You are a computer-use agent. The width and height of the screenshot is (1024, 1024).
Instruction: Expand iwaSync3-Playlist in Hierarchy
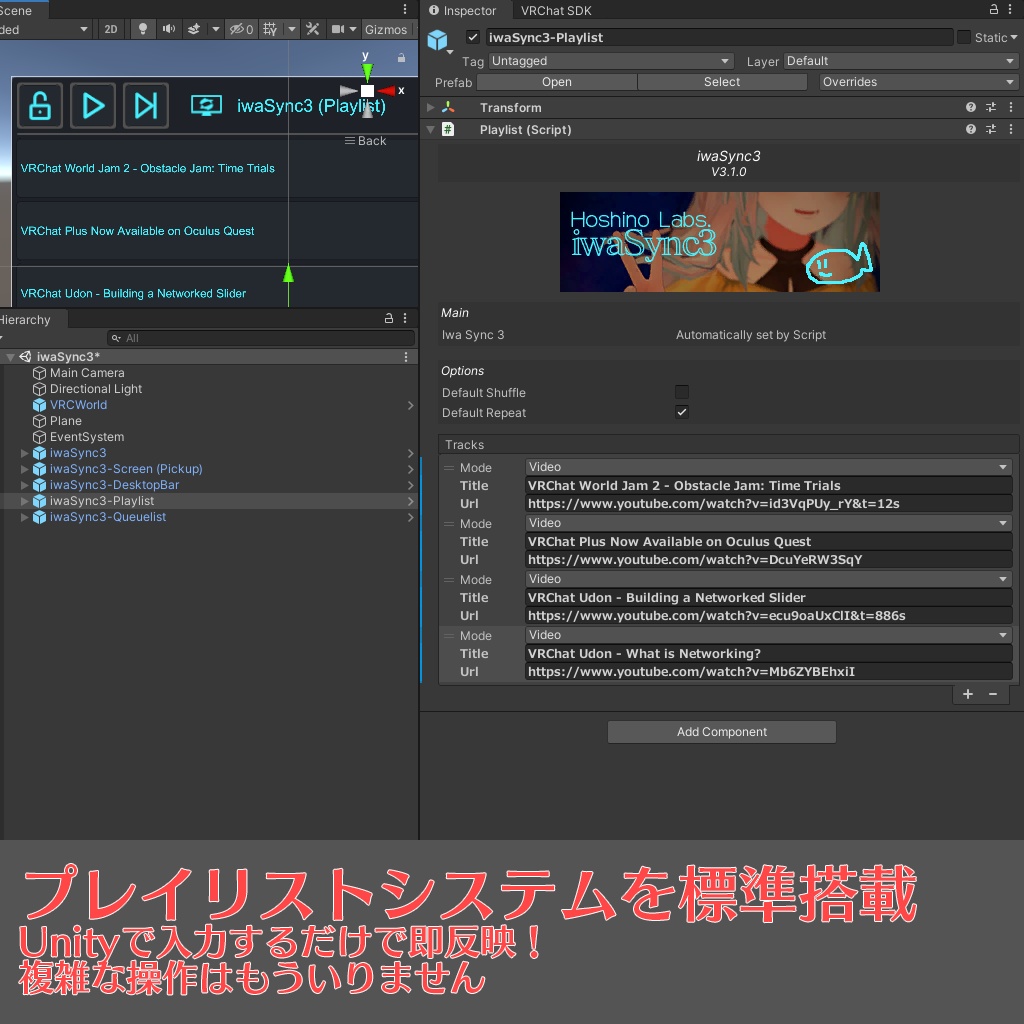click(24, 501)
